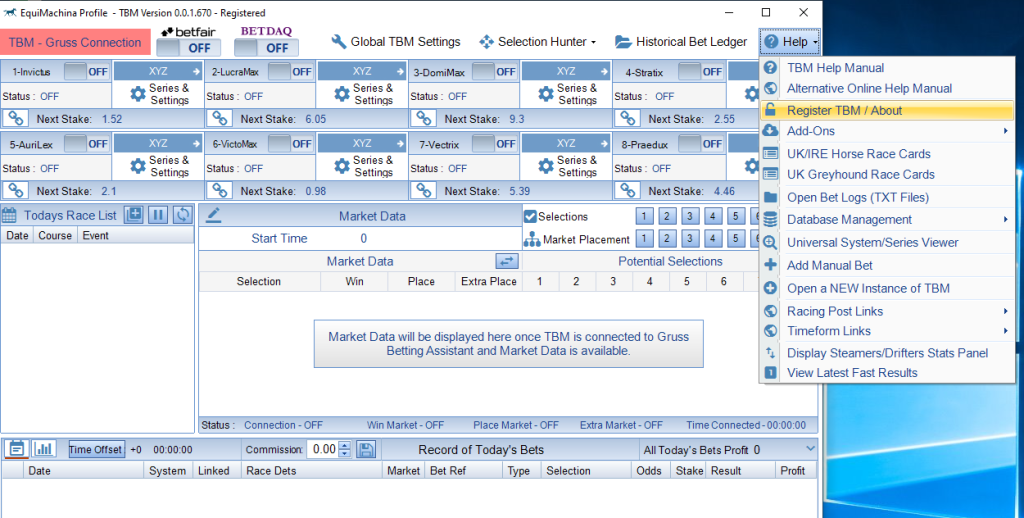Image resolution: width=1024 pixels, height=518 pixels.
Task: Open Series & Settings gear for 3-DomiMax
Action: click(546, 94)
